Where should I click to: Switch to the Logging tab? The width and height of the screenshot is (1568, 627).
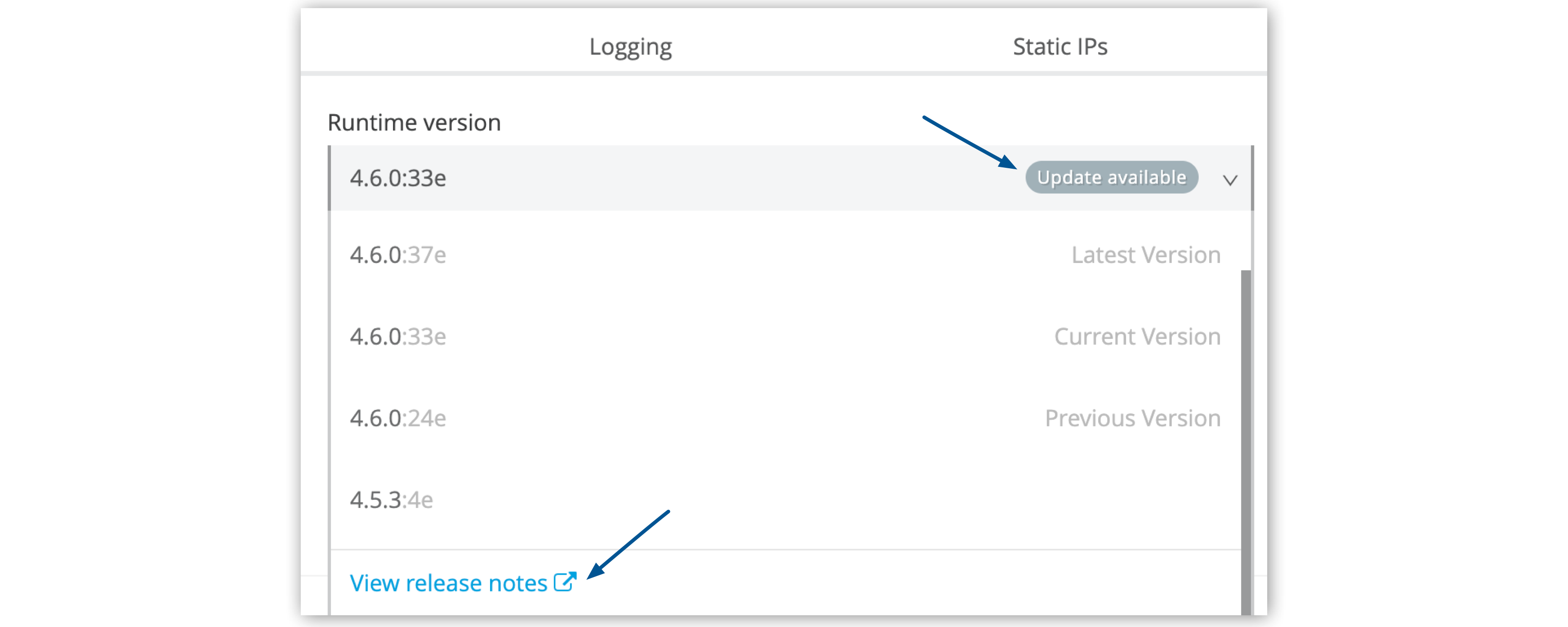pos(630,46)
